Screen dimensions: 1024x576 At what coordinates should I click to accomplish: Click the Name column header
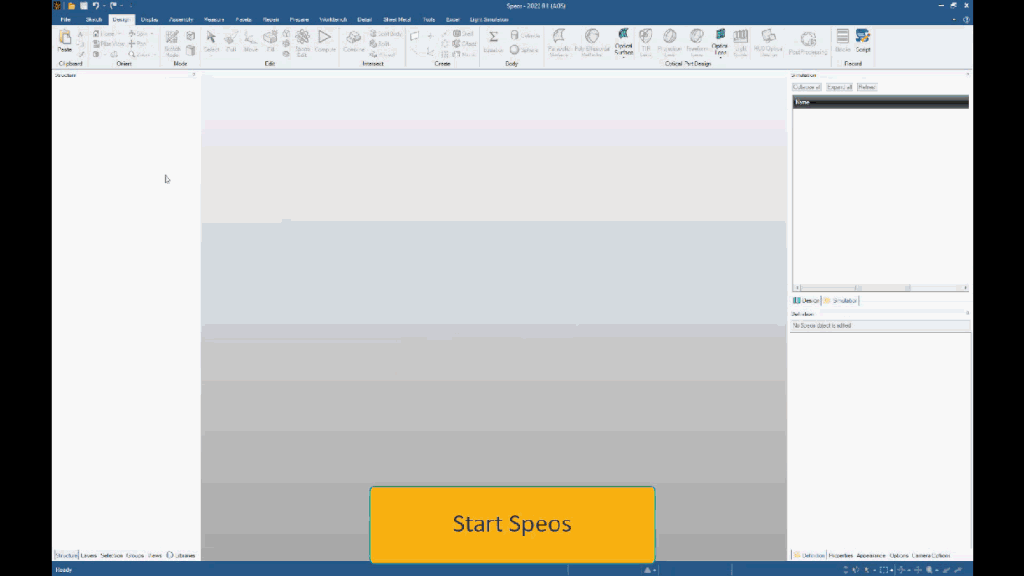pos(880,102)
